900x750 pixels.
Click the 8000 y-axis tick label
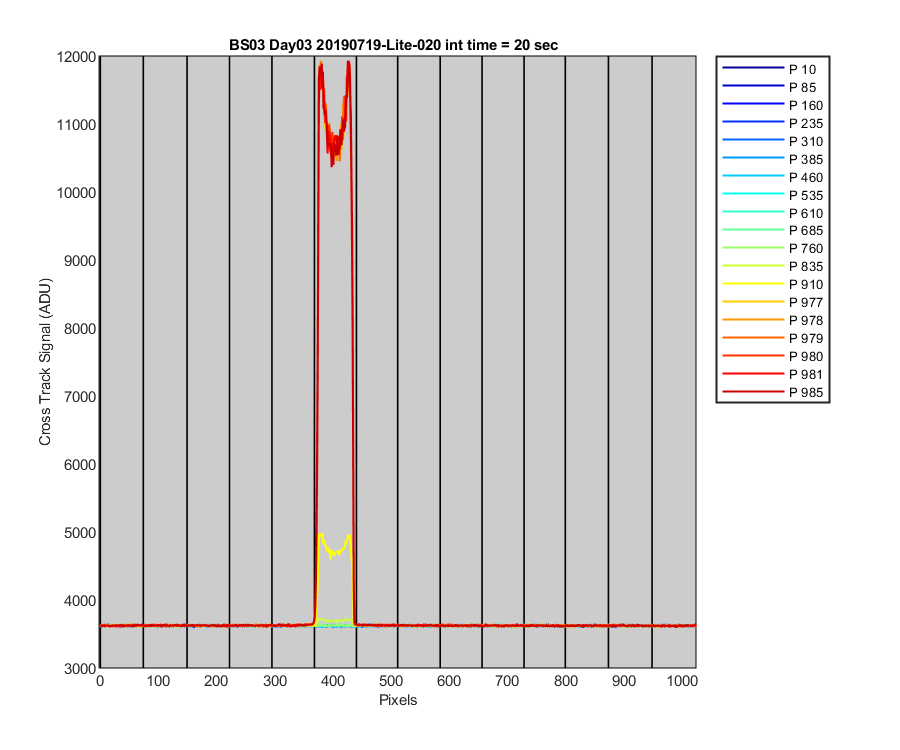(80, 329)
